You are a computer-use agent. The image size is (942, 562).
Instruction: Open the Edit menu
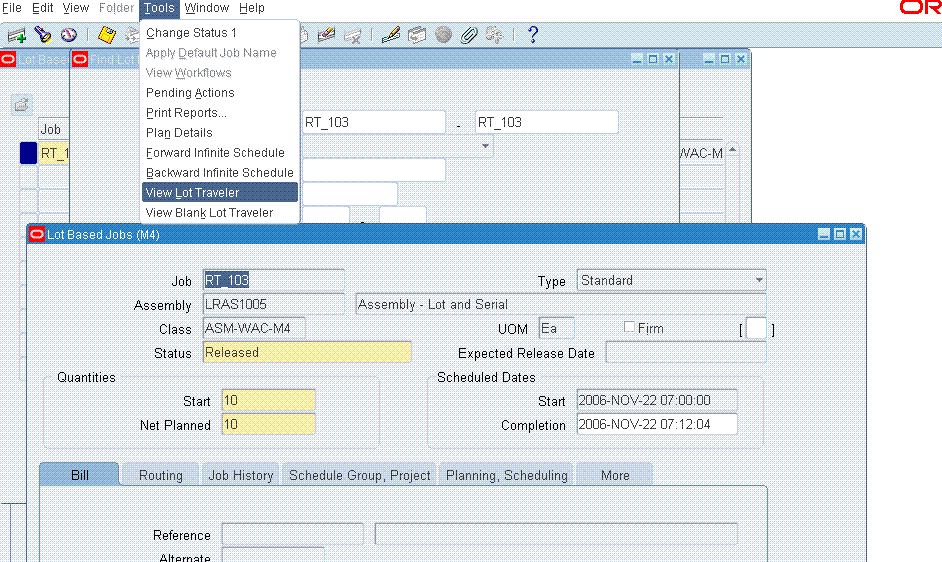coord(43,8)
